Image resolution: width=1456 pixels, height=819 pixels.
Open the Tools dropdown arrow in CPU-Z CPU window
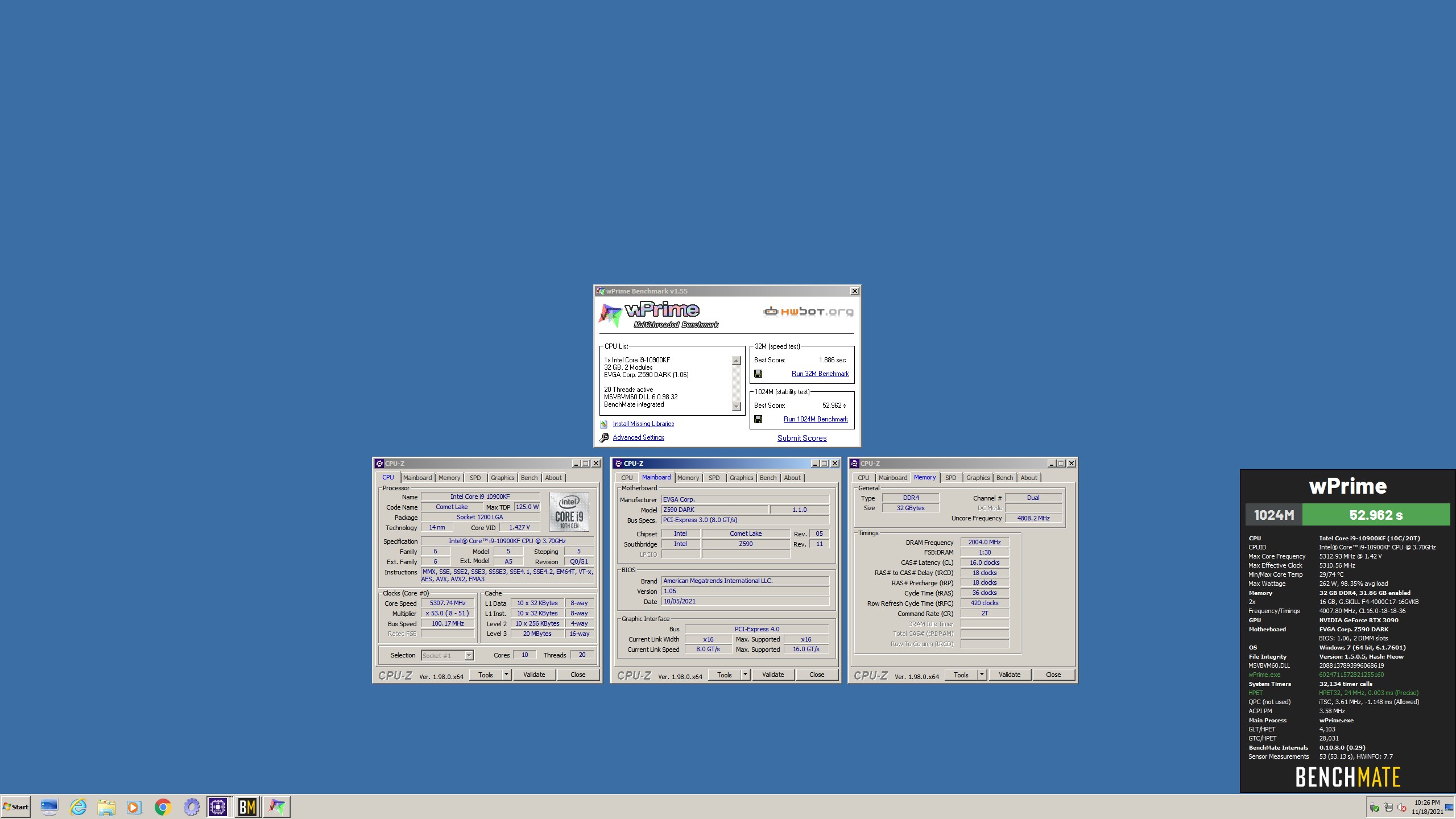[x=506, y=675]
